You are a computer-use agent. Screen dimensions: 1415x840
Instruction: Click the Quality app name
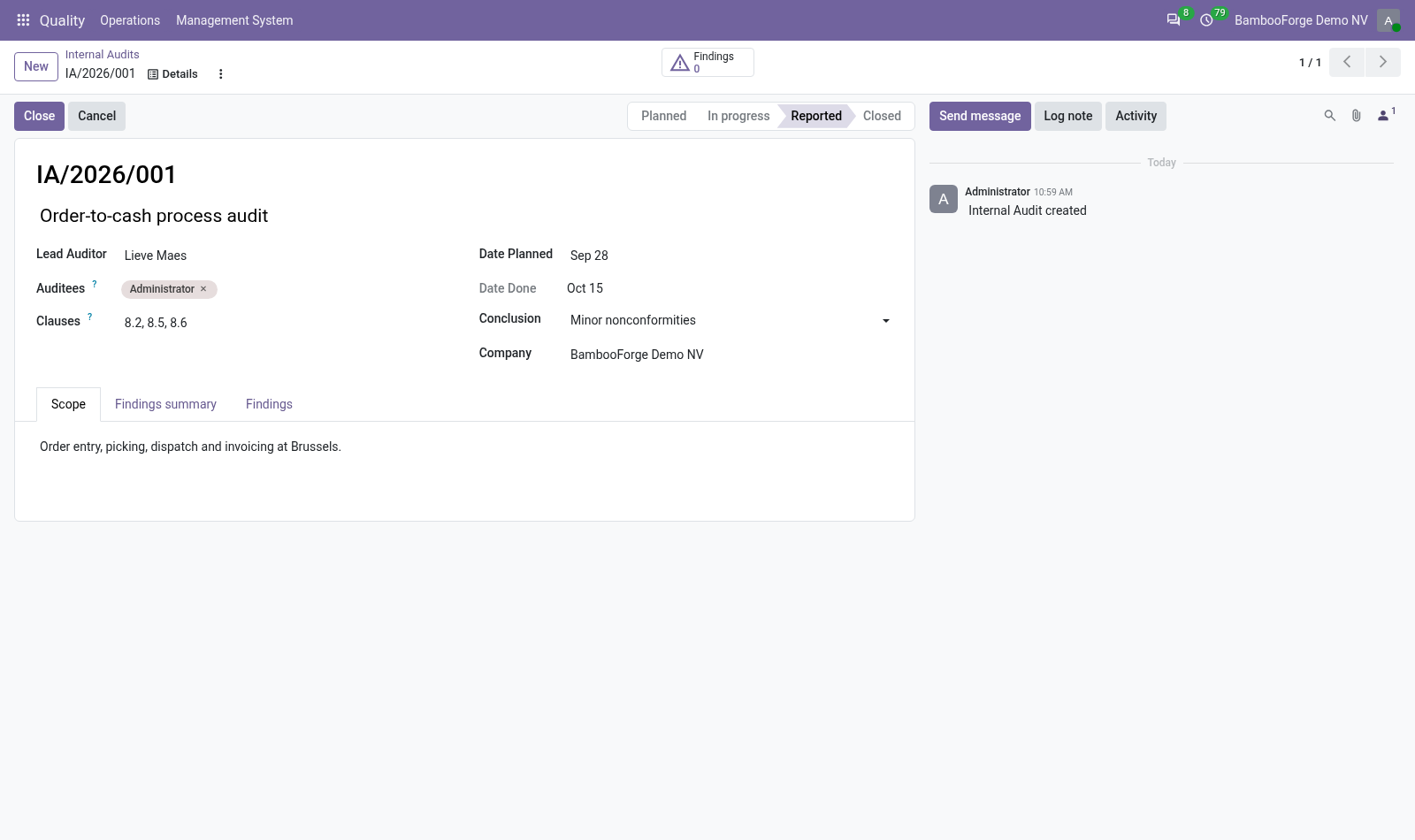point(62,20)
